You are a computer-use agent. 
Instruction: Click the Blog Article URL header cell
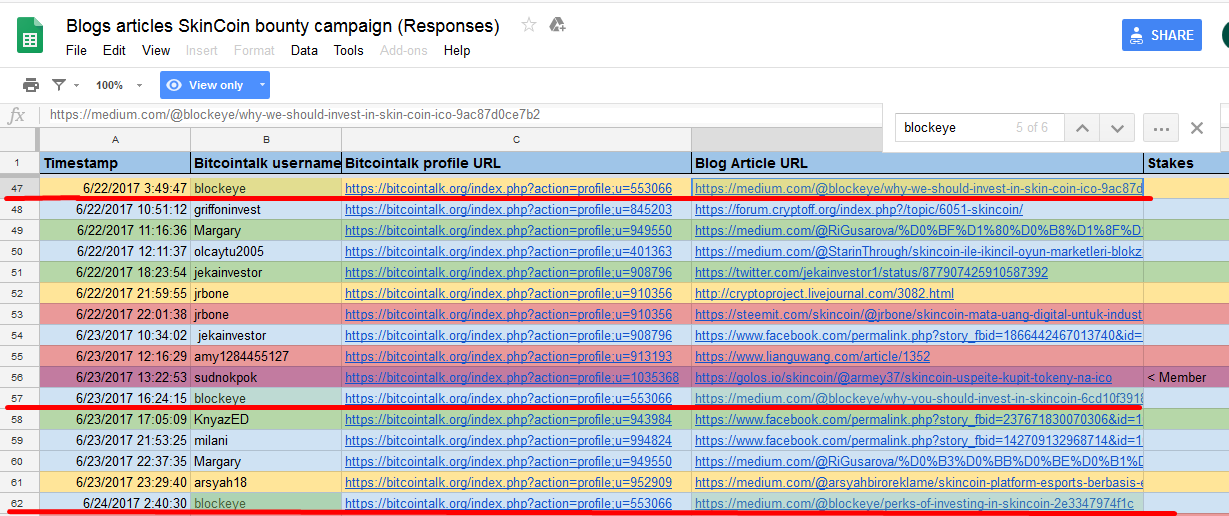pos(917,163)
